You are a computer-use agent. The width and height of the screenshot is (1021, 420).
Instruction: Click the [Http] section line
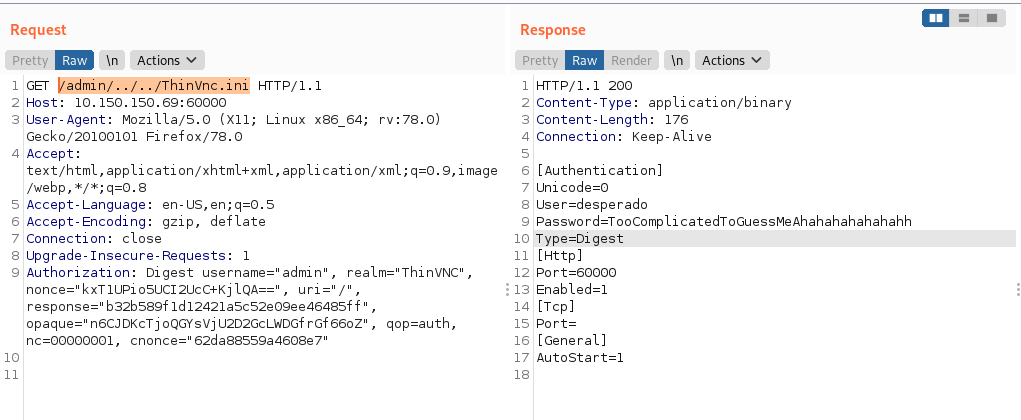(x=559, y=255)
